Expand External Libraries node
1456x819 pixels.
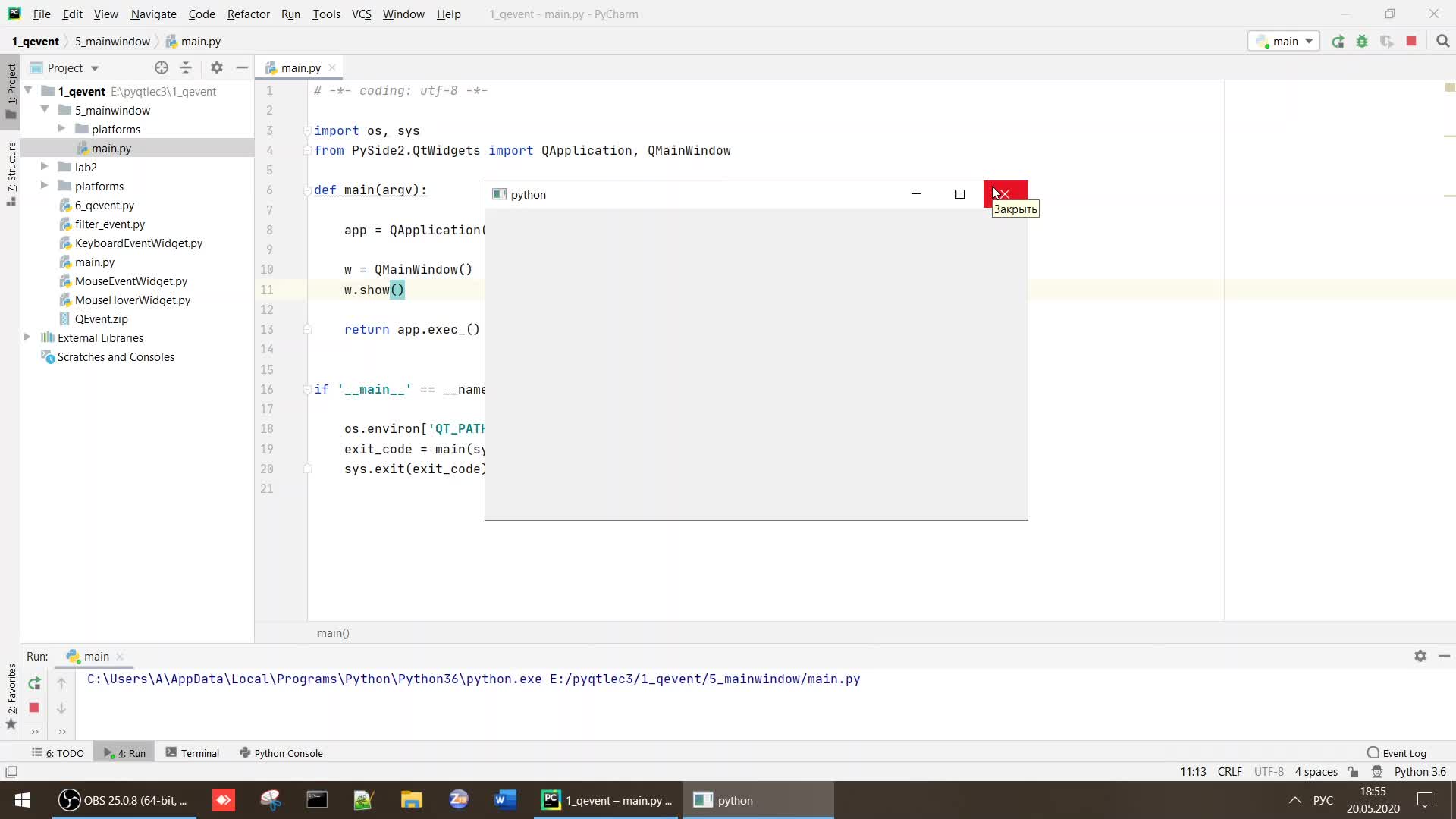27,337
